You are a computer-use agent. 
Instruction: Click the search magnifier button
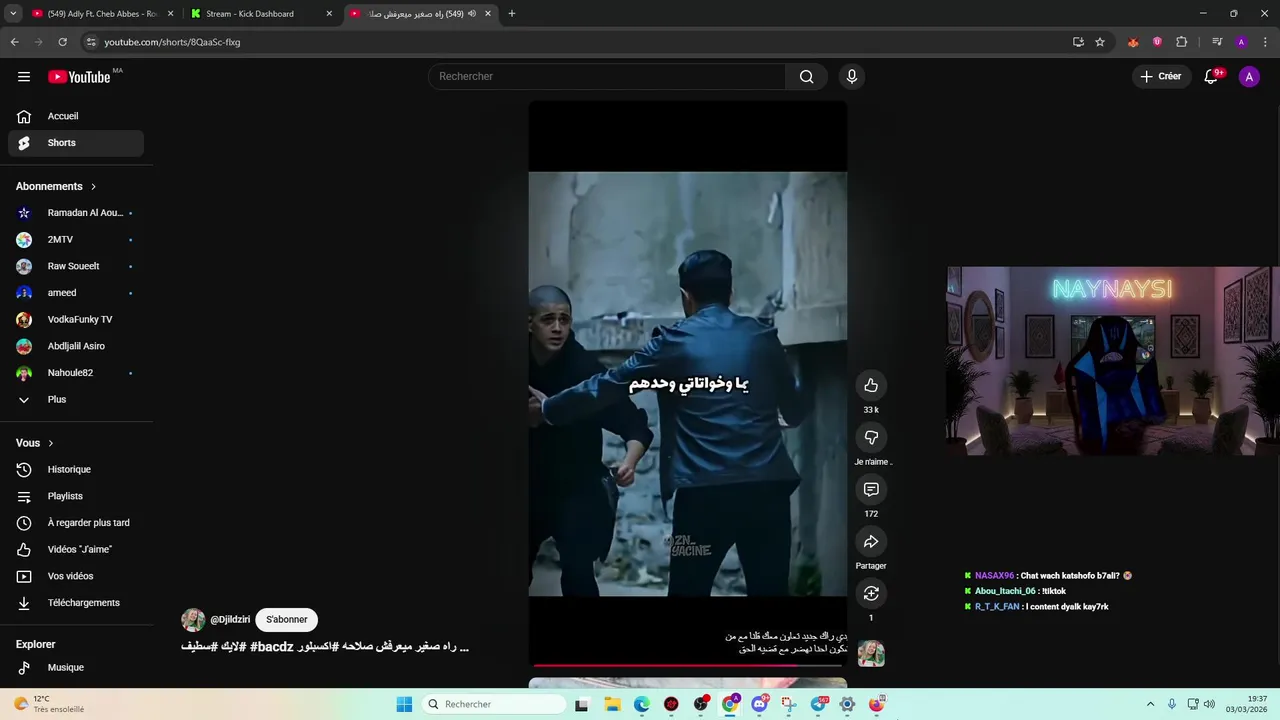pos(806,77)
